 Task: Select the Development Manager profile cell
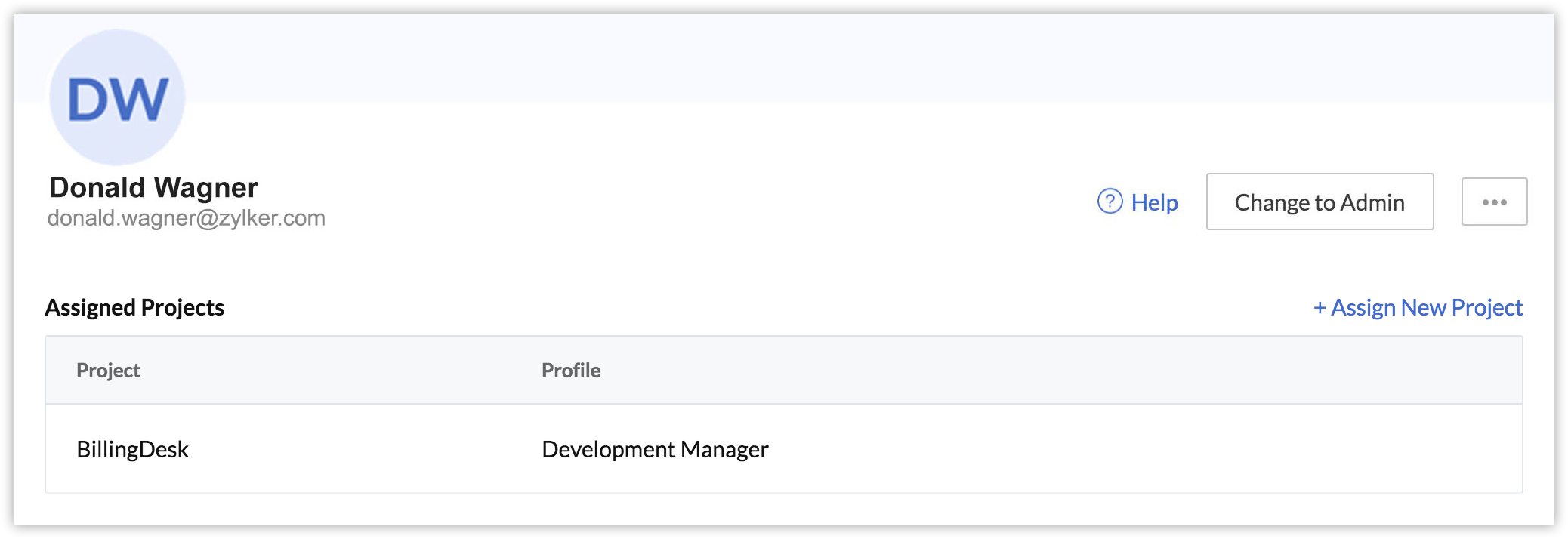(x=655, y=450)
